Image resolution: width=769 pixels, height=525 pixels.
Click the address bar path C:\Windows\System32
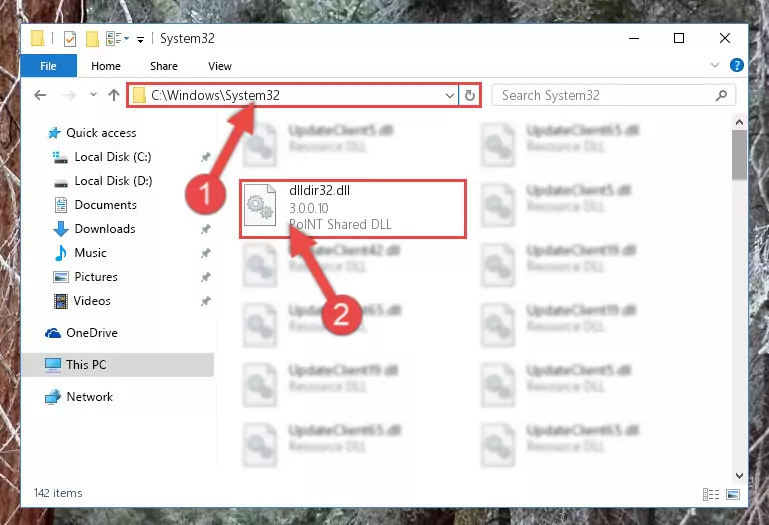[215, 95]
